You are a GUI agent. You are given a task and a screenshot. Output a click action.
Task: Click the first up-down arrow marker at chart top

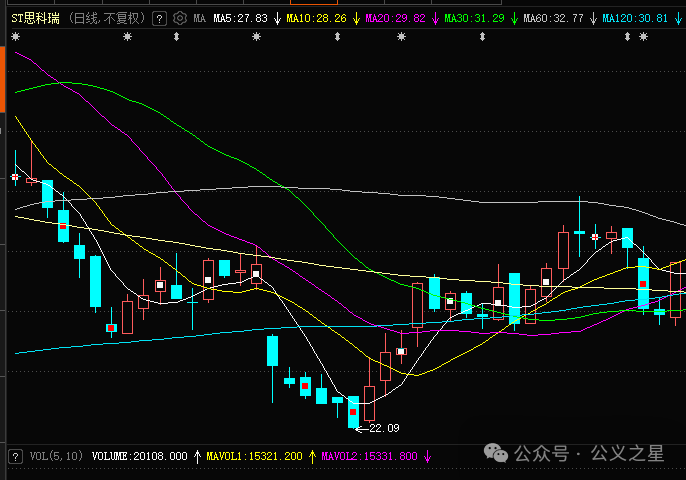point(177,37)
